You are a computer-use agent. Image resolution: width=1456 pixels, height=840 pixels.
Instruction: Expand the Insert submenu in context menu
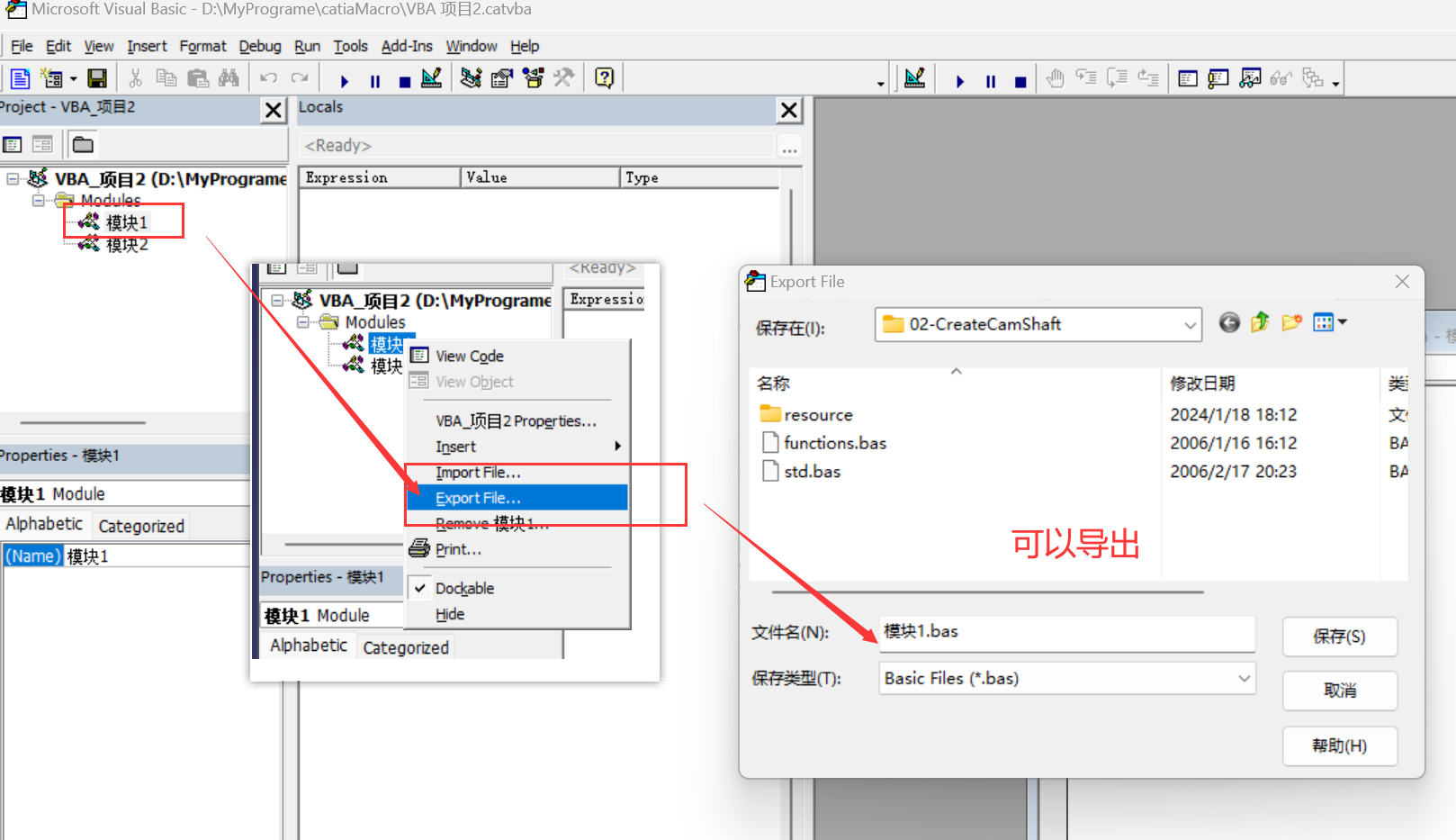517,447
